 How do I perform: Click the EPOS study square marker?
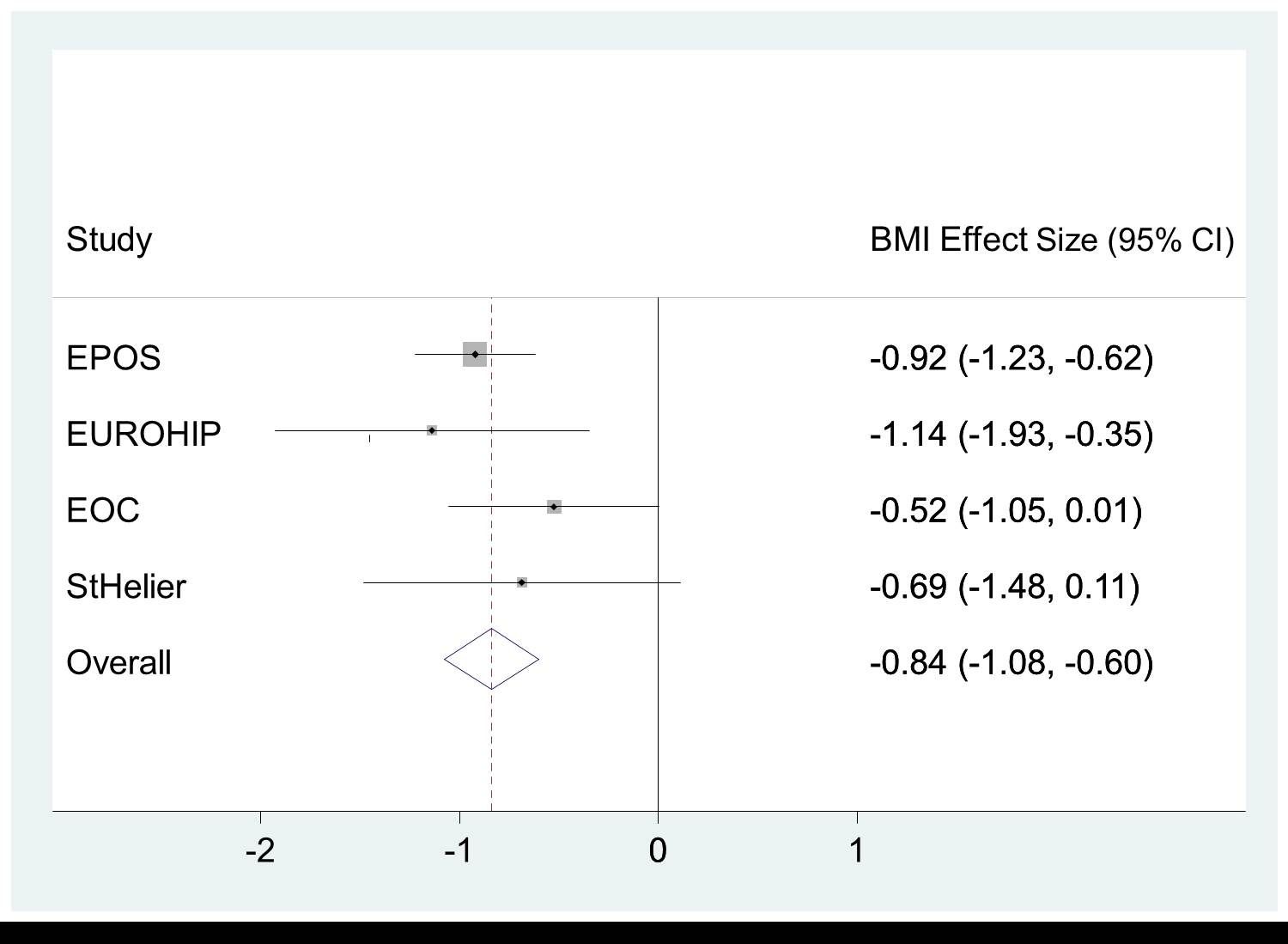475,354
